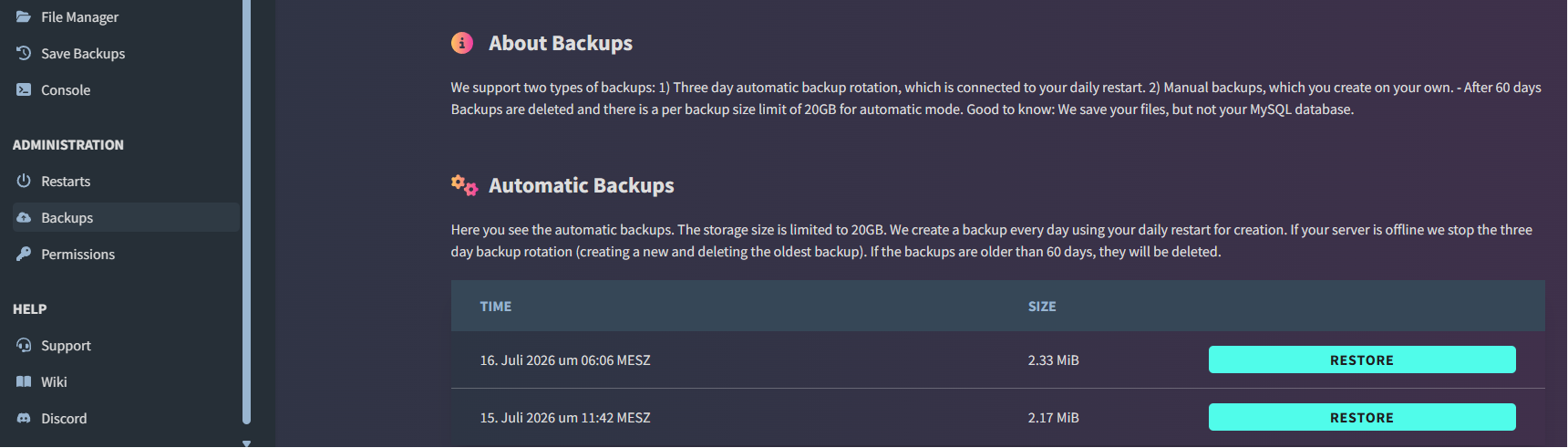
Task: Click the Wiki book icon
Action: (x=24, y=381)
